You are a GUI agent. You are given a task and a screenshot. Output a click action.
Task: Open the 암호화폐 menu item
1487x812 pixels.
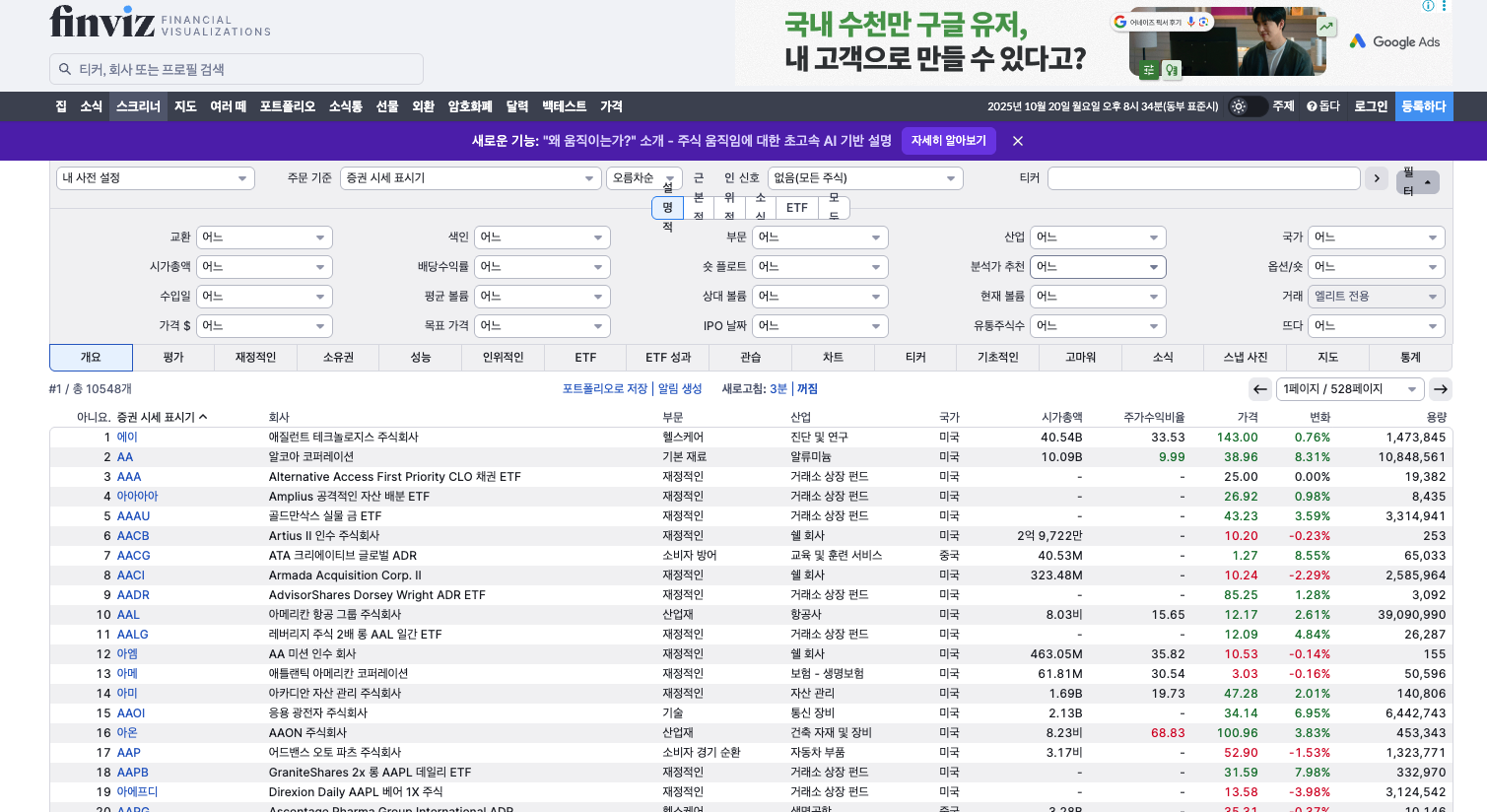click(x=470, y=106)
